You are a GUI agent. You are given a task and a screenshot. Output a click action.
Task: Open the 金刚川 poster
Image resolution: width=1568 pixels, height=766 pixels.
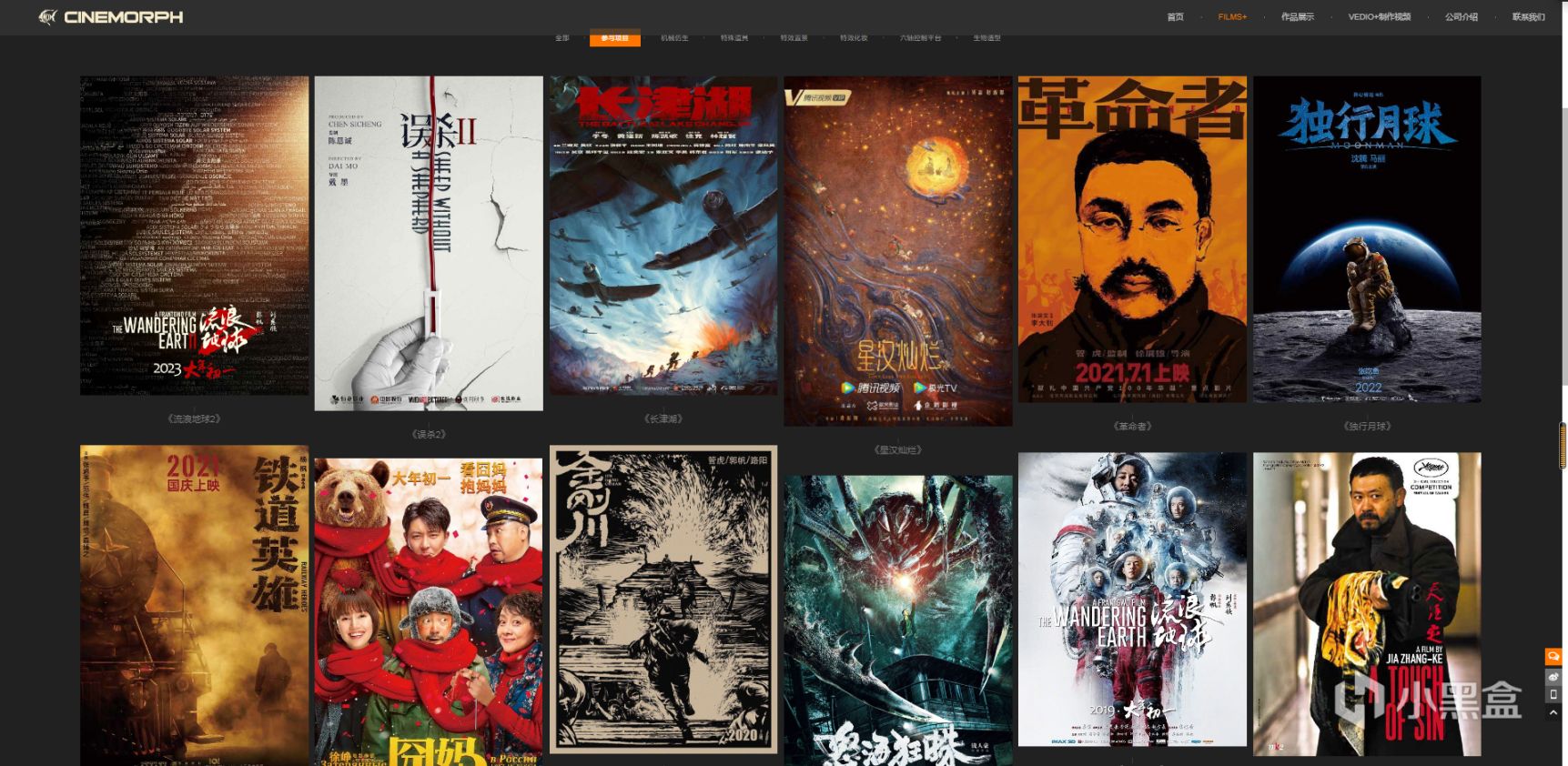tap(663, 600)
